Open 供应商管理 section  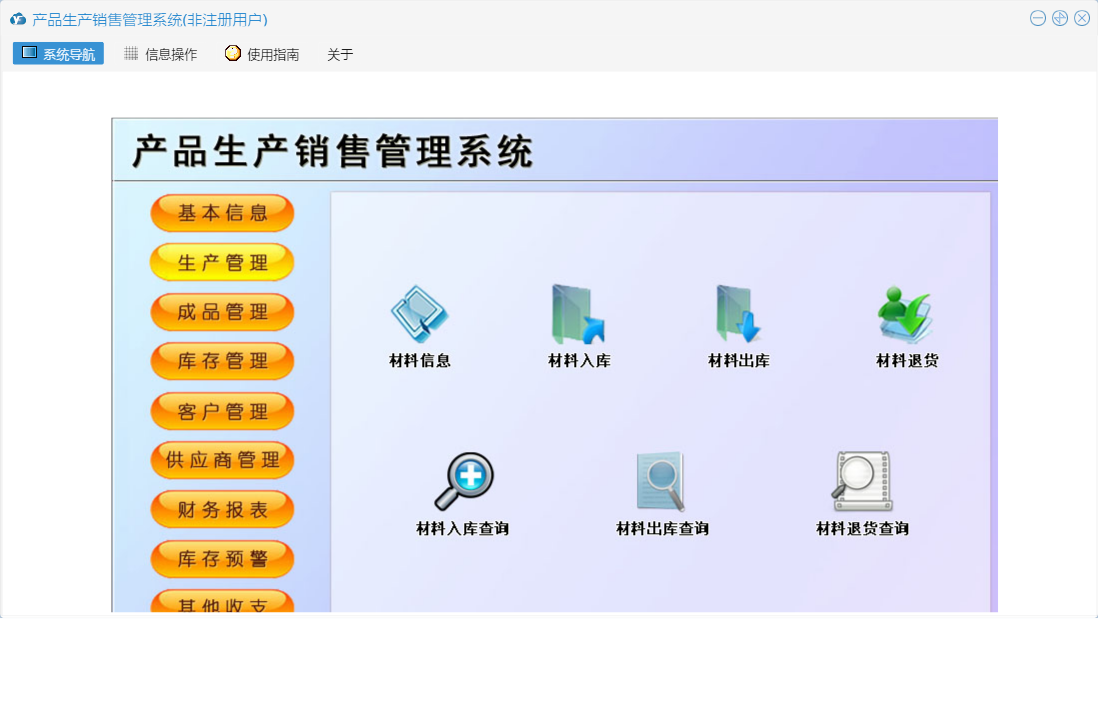click(x=222, y=460)
